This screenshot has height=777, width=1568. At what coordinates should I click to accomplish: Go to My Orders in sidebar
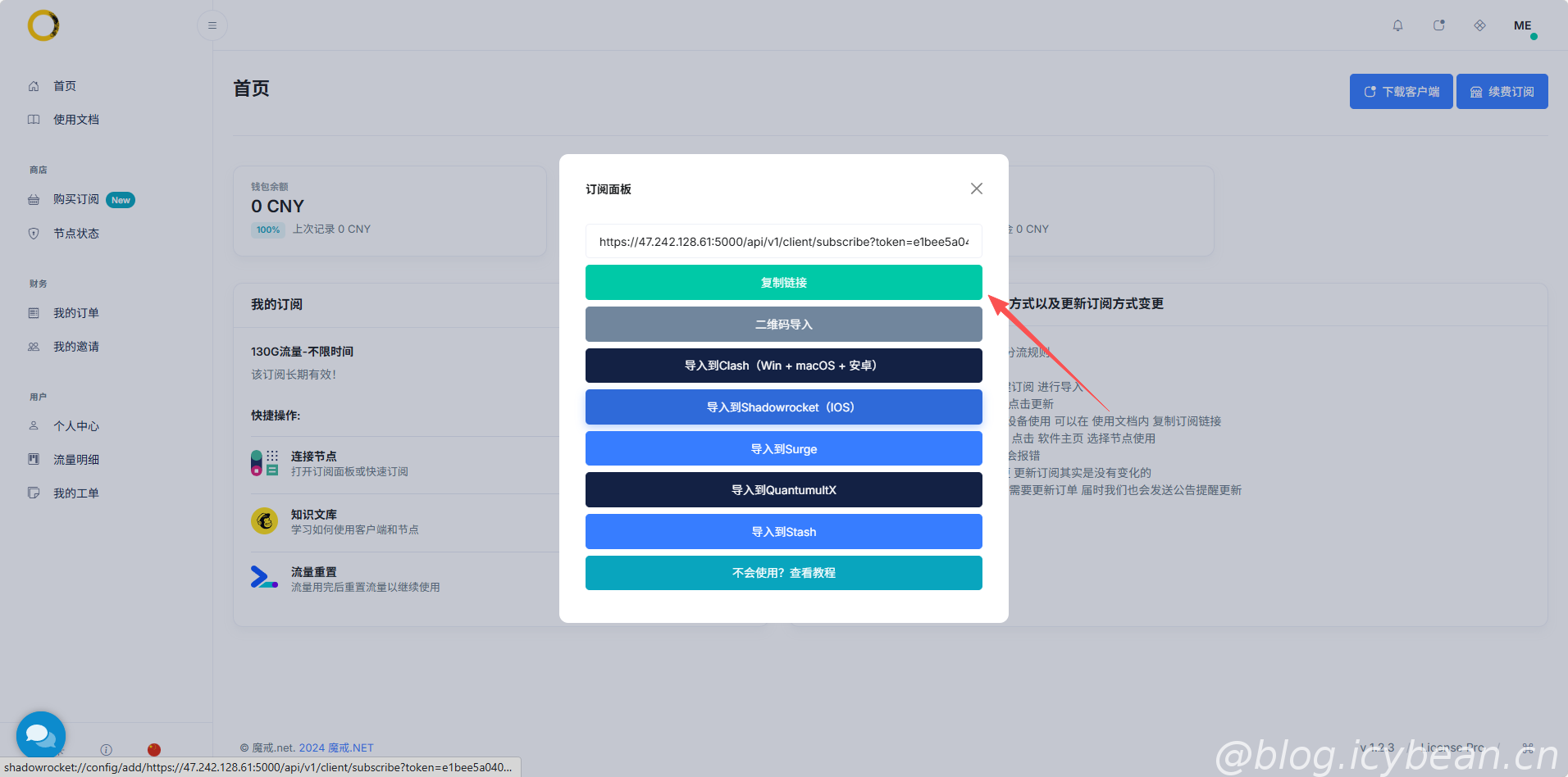(x=76, y=313)
